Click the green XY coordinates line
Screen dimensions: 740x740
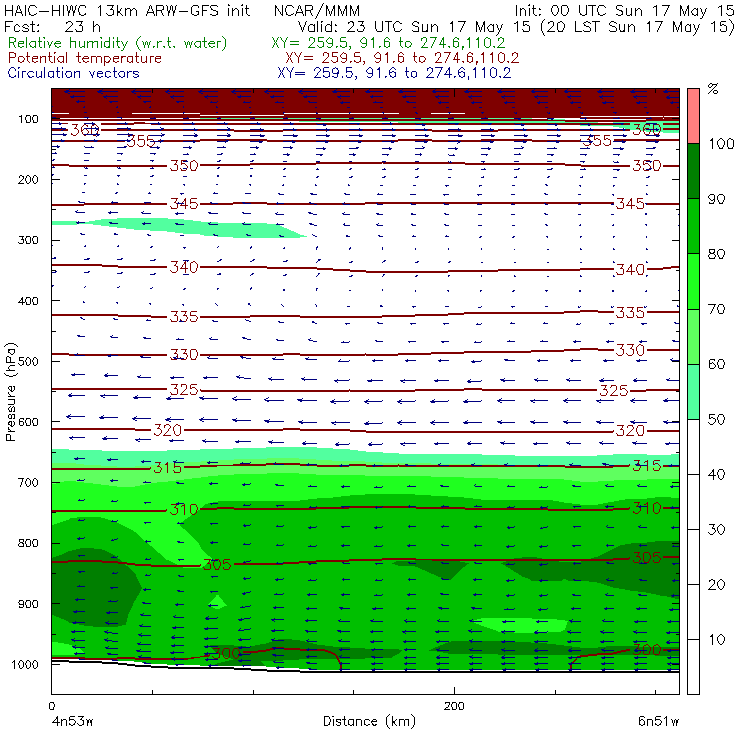tap(388, 43)
